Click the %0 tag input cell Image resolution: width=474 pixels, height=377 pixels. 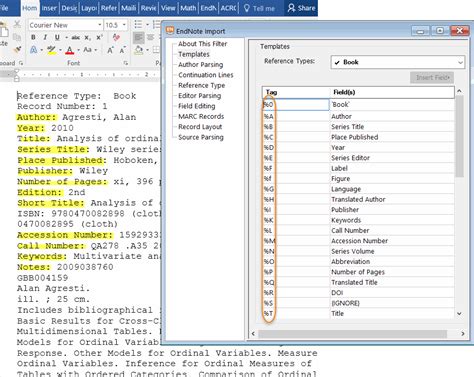296,105
